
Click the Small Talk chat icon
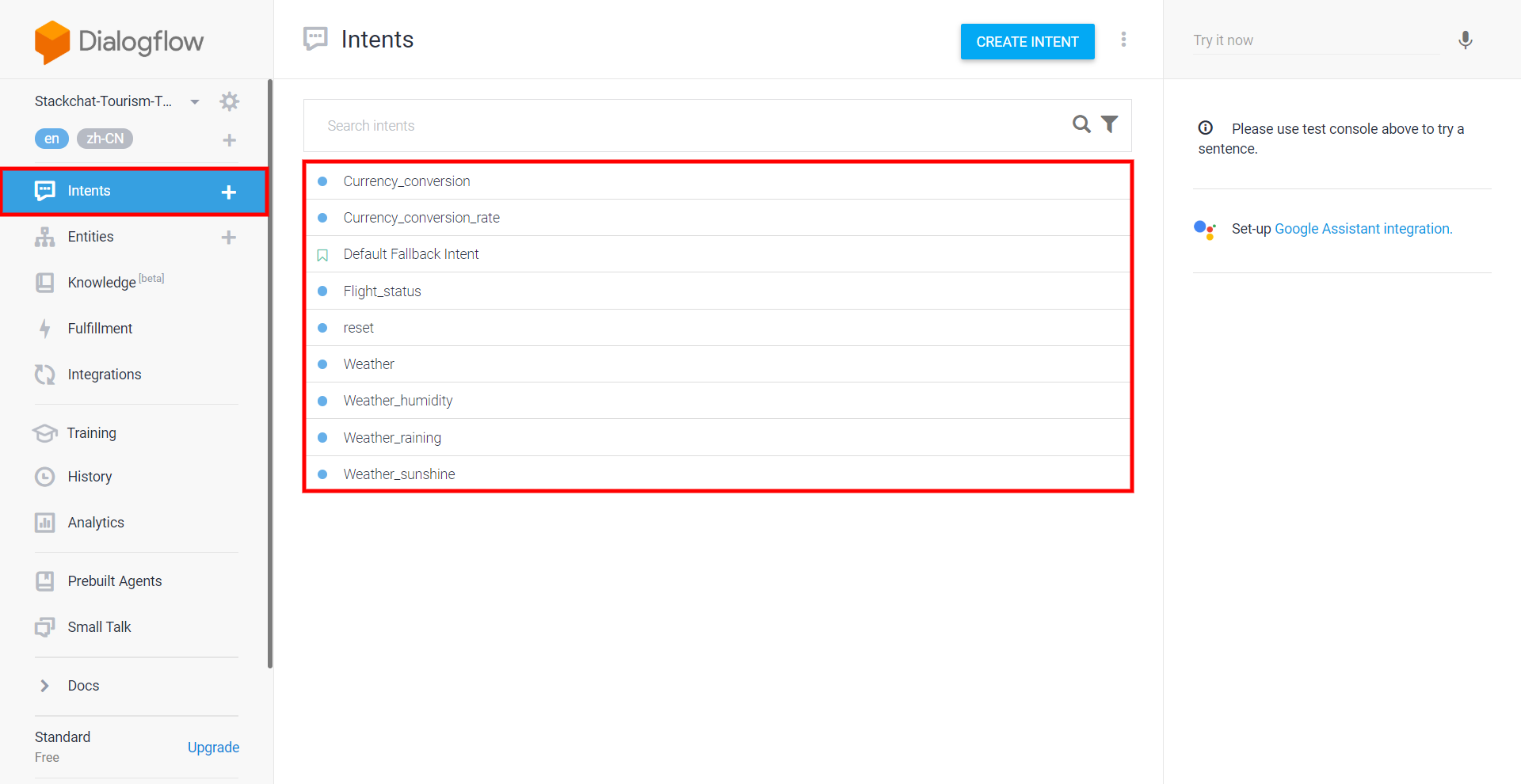tap(45, 627)
